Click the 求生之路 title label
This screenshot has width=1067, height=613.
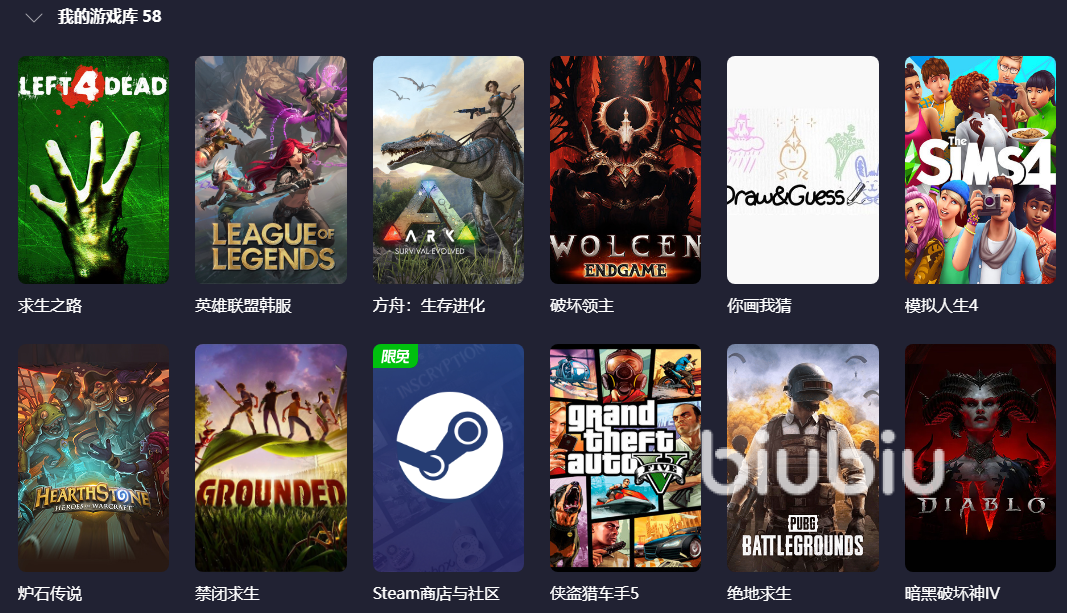tap(50, 305)
